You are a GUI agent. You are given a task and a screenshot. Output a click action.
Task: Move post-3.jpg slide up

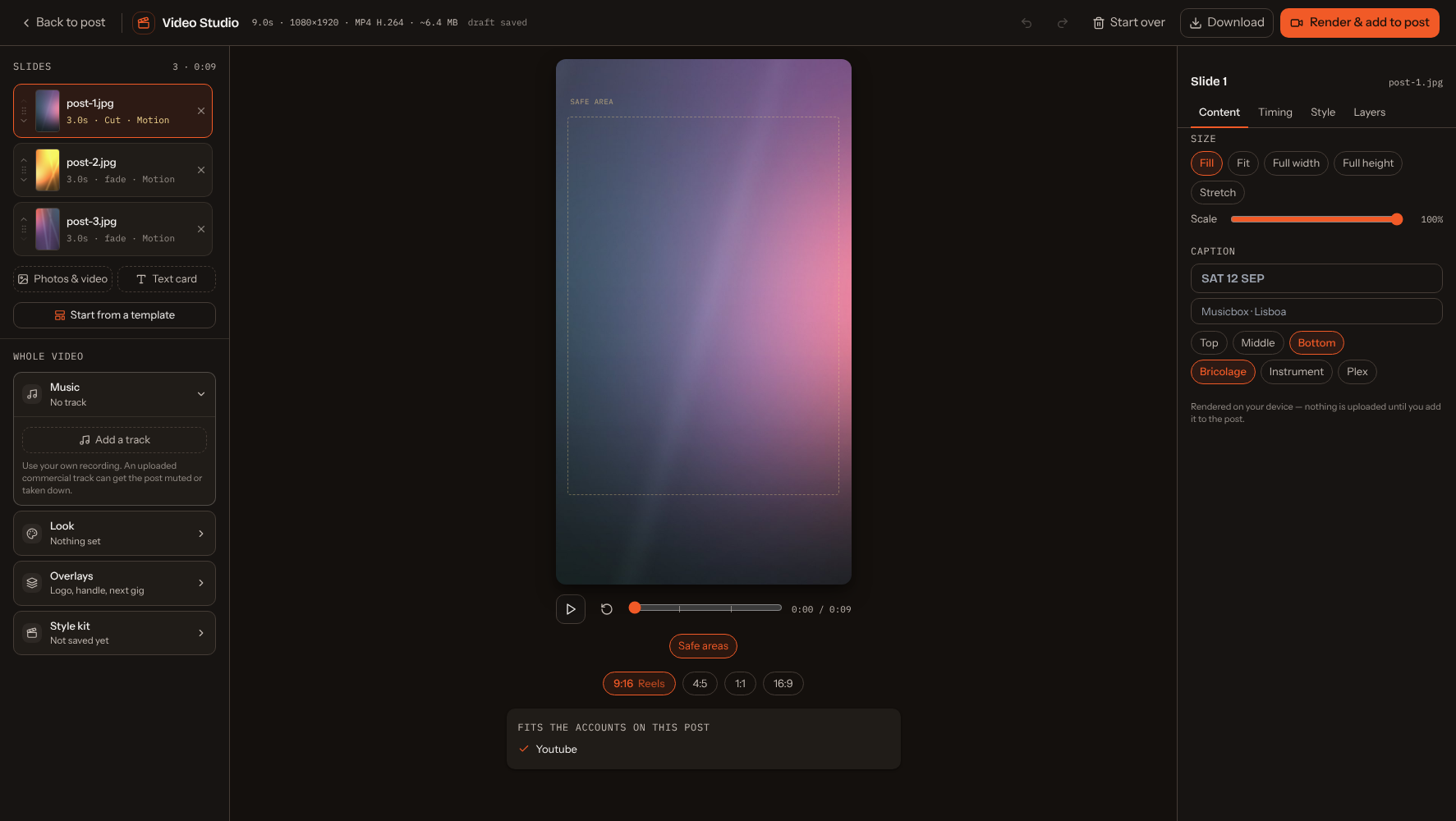24,219
